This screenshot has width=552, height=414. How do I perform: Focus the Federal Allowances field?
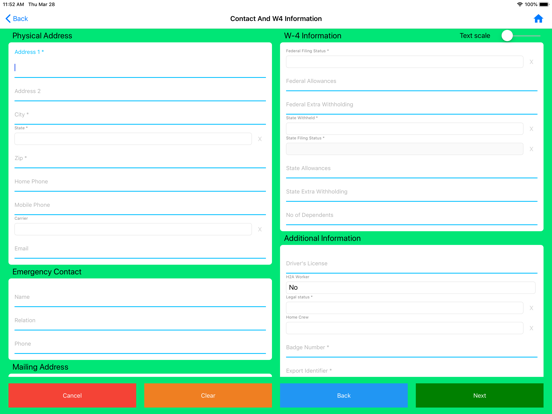(x=412, y=83)
